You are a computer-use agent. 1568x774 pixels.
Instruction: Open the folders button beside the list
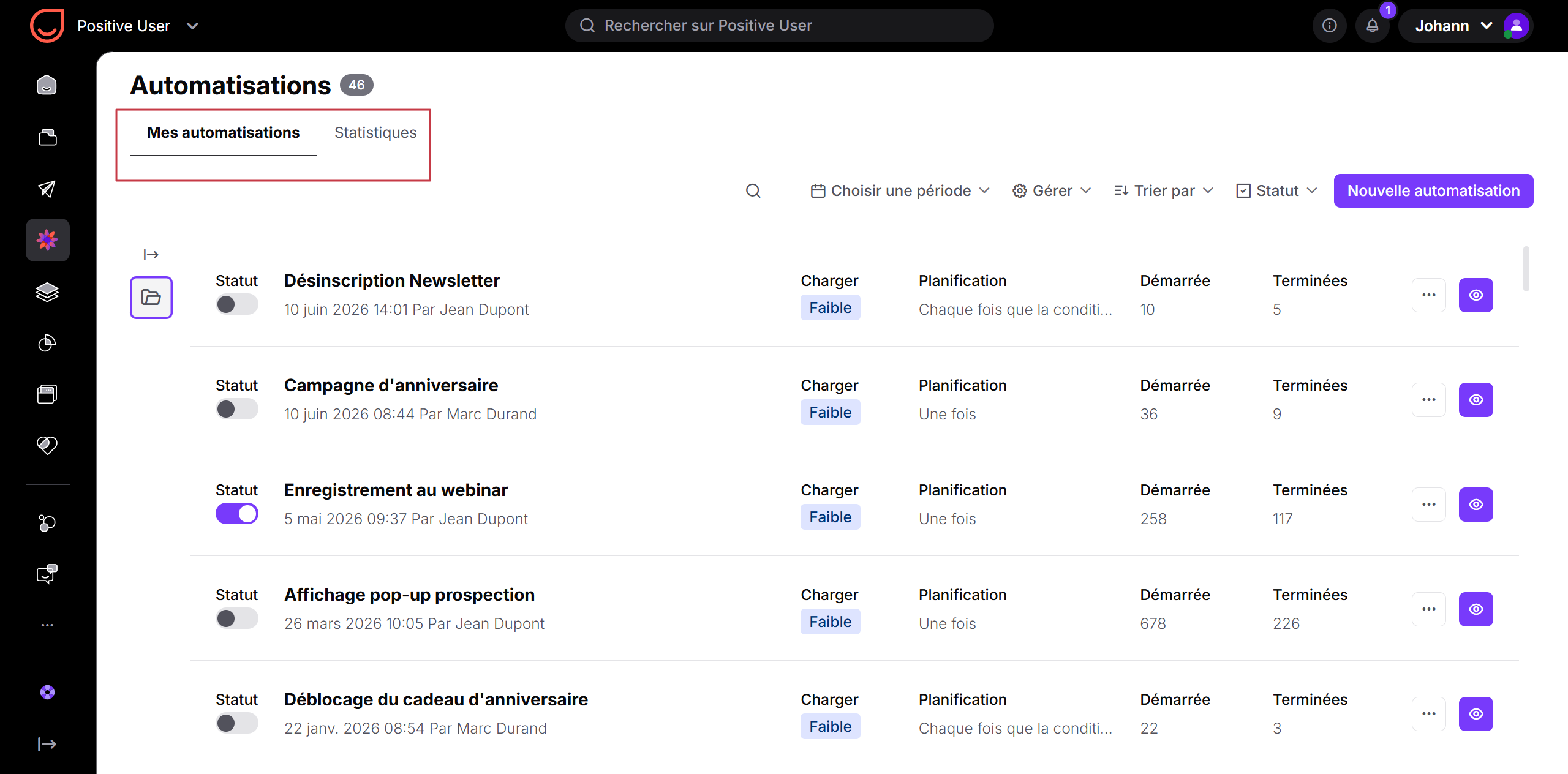(151, 298)
